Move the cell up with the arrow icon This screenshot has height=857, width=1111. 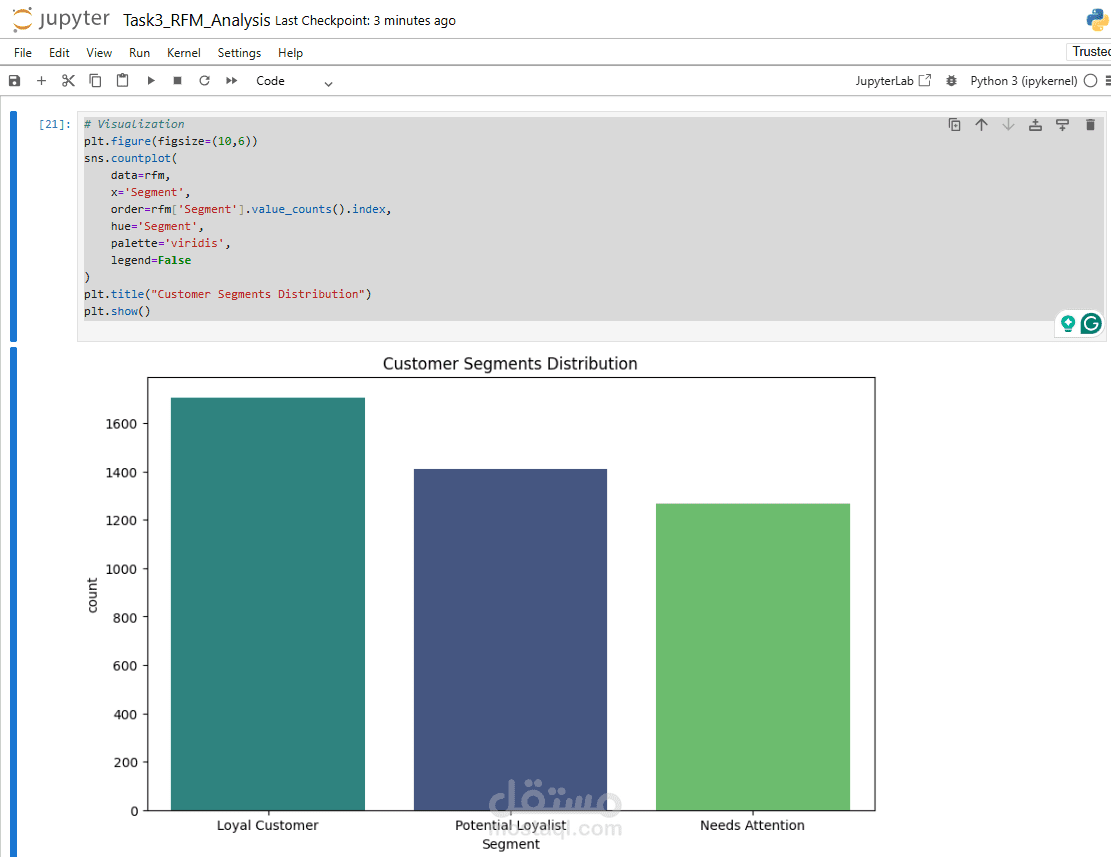tap(981, 125)
